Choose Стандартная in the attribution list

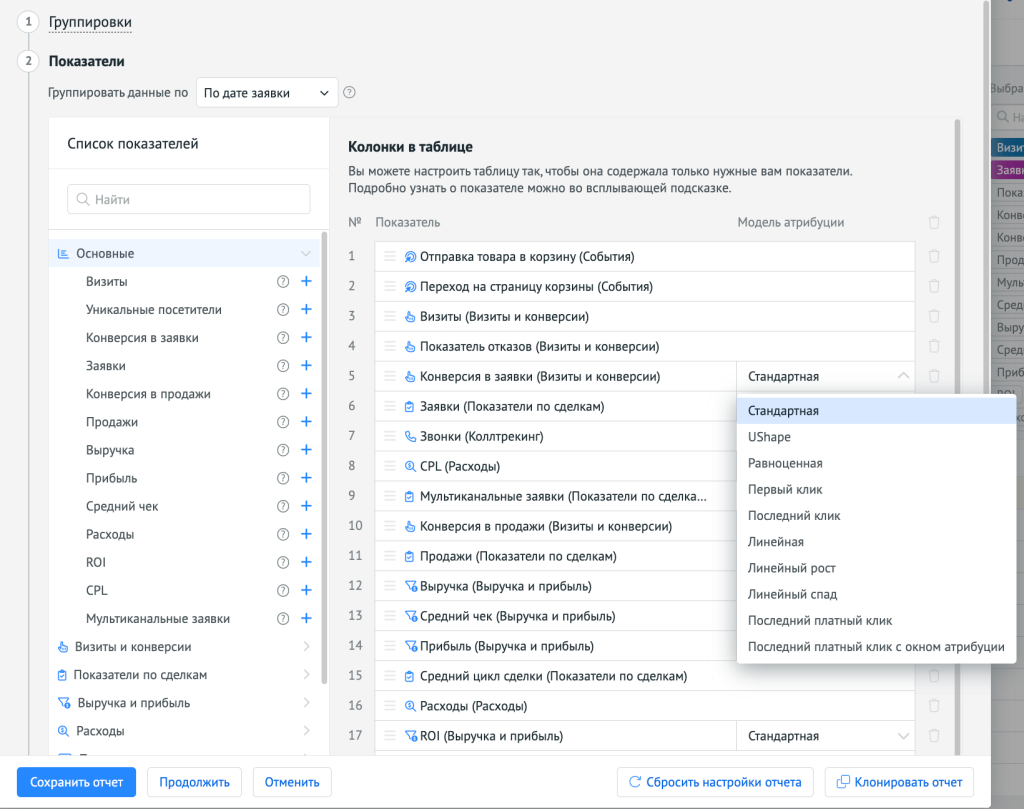[876, 411]
